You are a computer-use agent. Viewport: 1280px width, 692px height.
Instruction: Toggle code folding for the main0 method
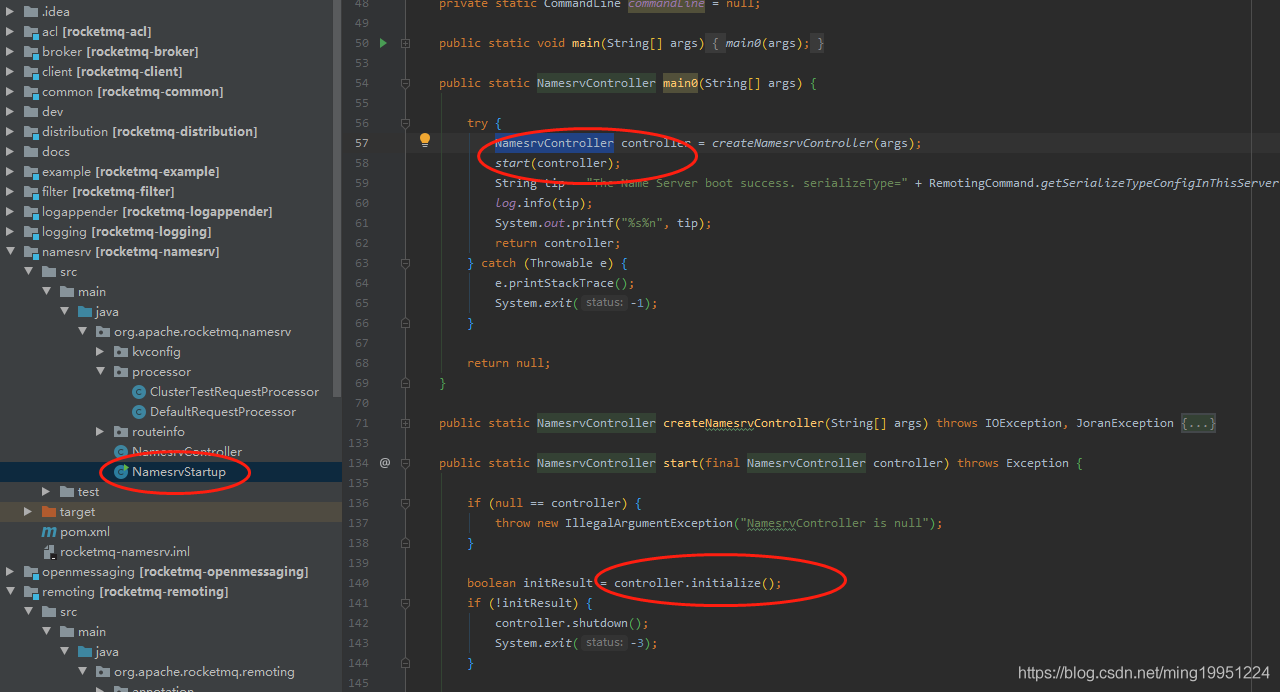point(406,83)
